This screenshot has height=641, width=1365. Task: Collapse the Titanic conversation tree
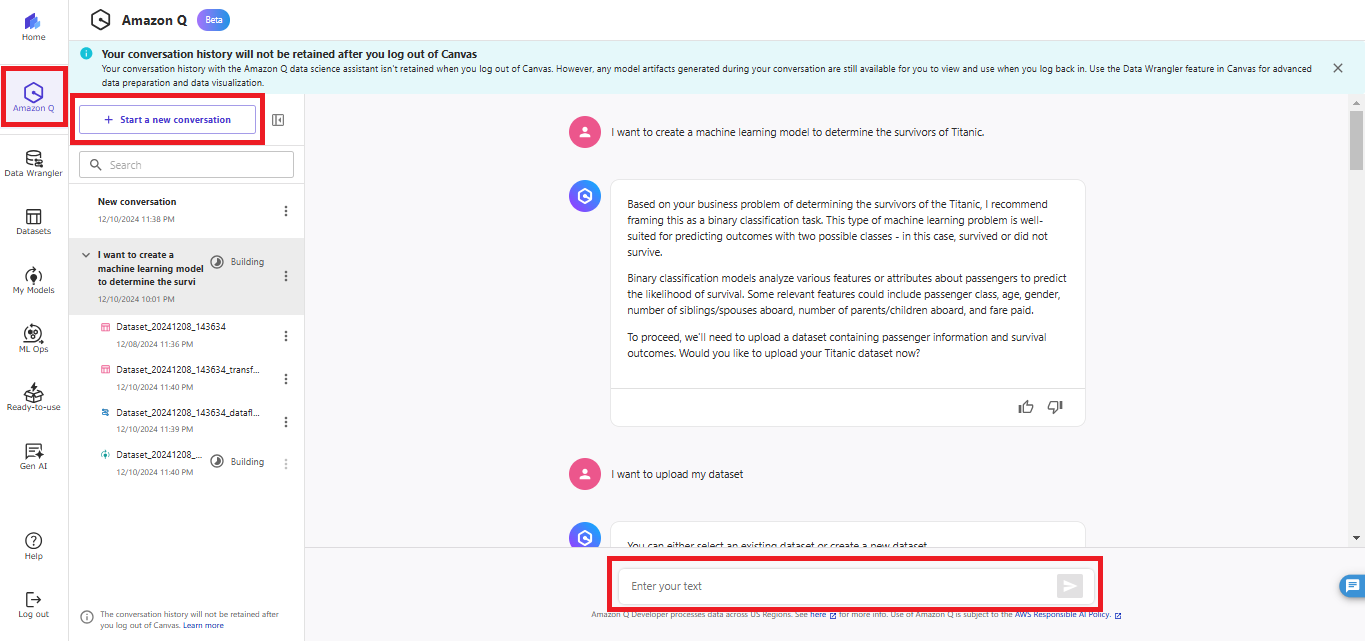85,255
